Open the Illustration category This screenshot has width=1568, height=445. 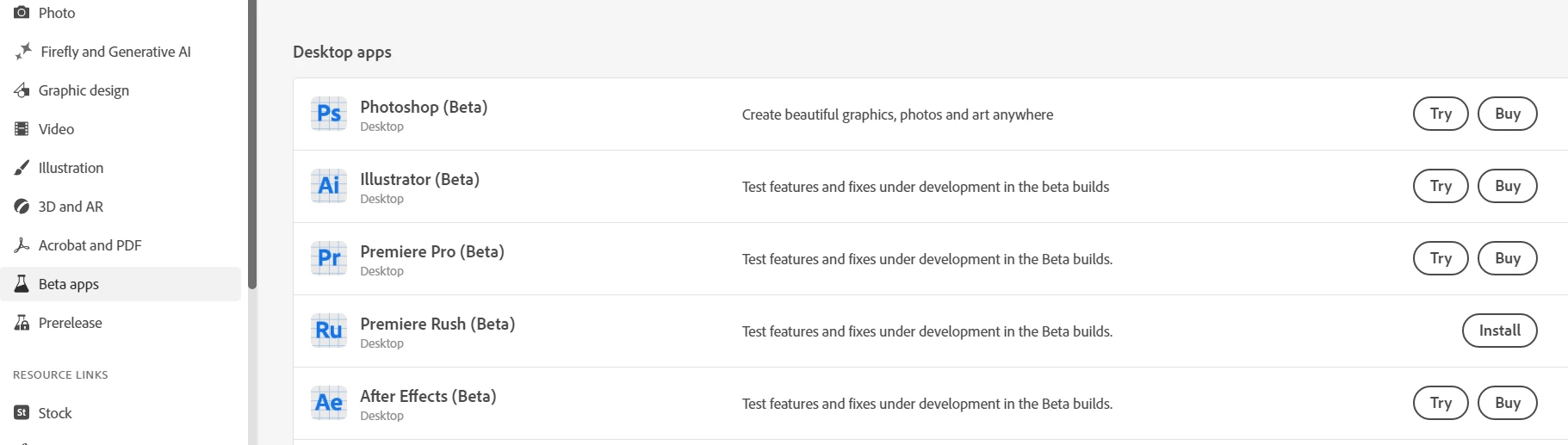(71, 168)
